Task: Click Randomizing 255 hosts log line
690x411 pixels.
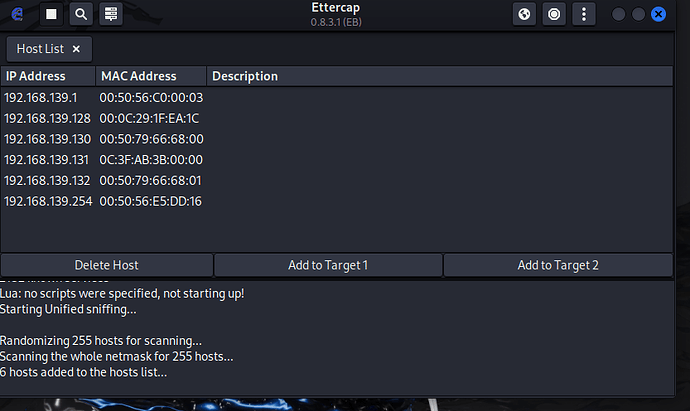Action: tap(101, 341)
